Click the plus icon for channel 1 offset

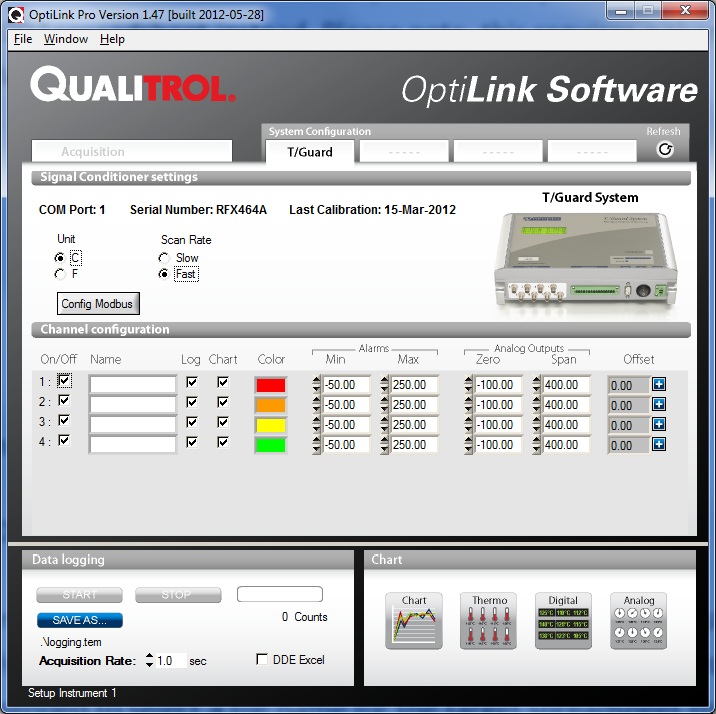pyautogui.click(x=659, y=384)
